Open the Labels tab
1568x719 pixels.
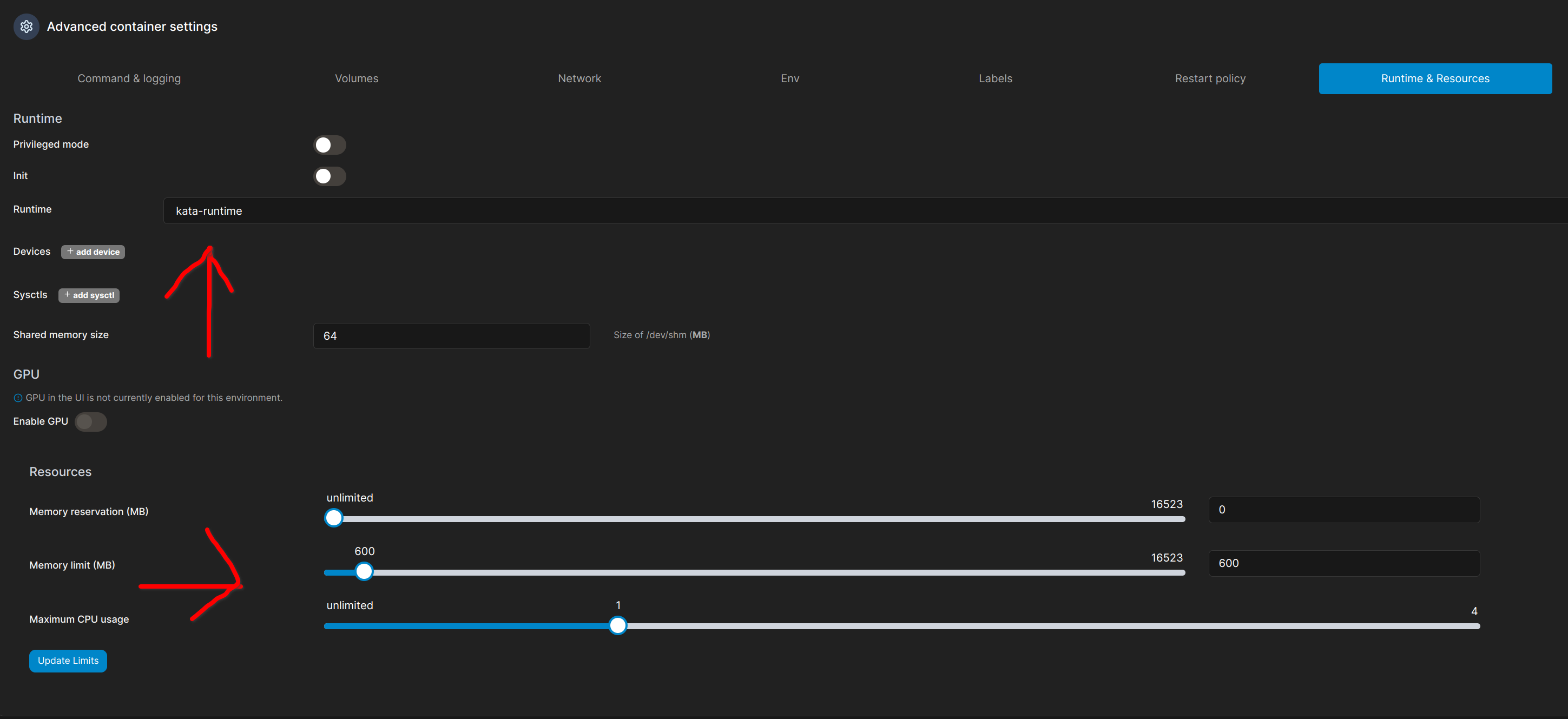point(994,78)
